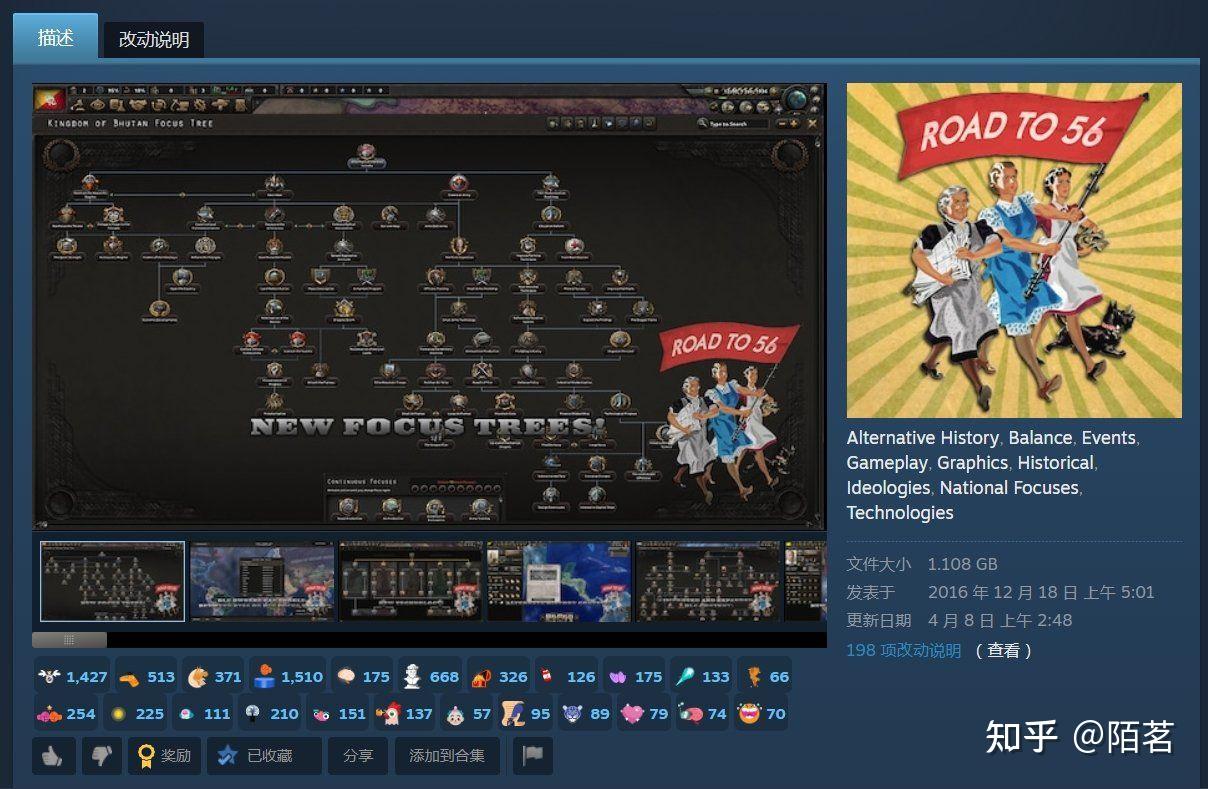The width and height of the screenshot is (1208, 789).
Task: Click the 查看 link
Action: coord(1004,650)
